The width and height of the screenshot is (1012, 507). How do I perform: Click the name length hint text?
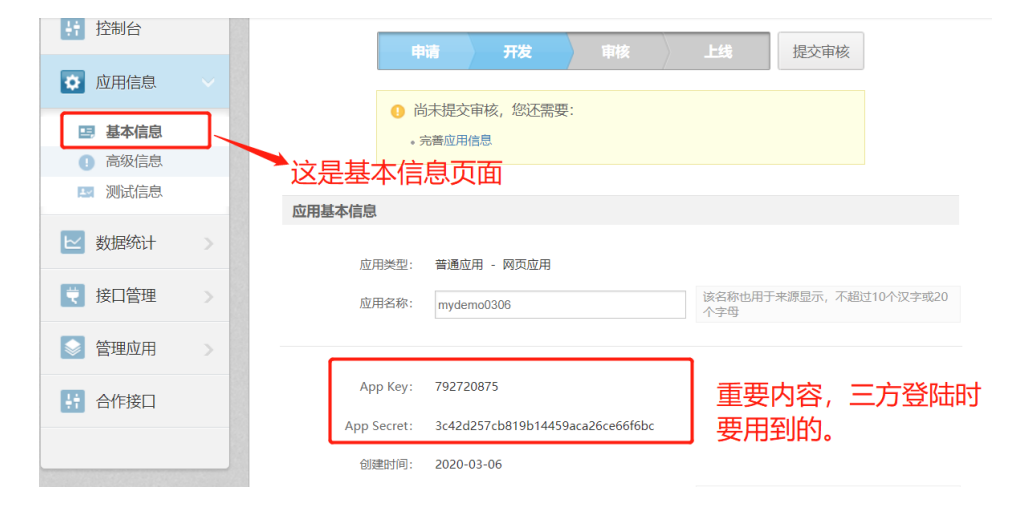825,304
